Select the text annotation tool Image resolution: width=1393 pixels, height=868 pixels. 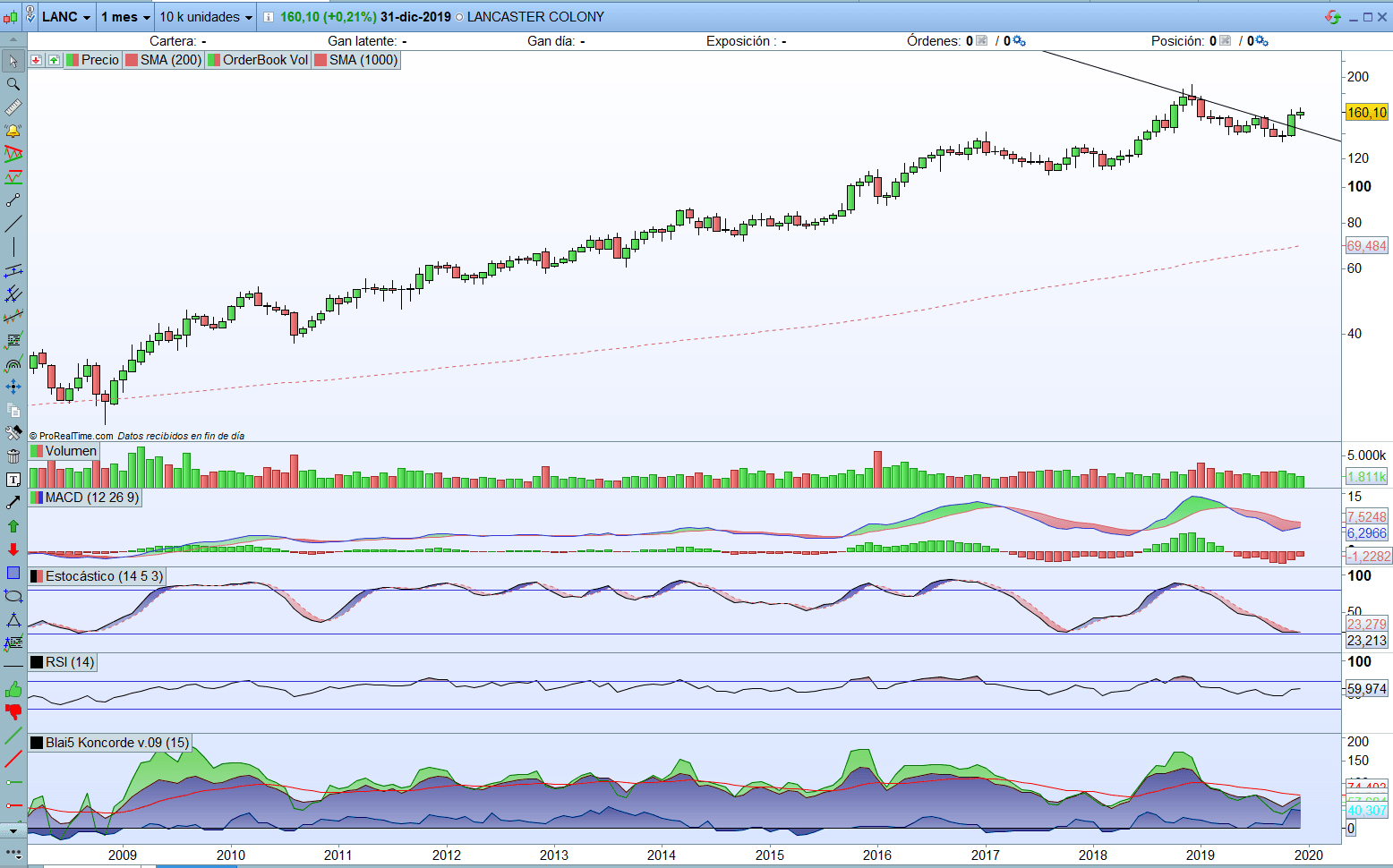point(13,480)
